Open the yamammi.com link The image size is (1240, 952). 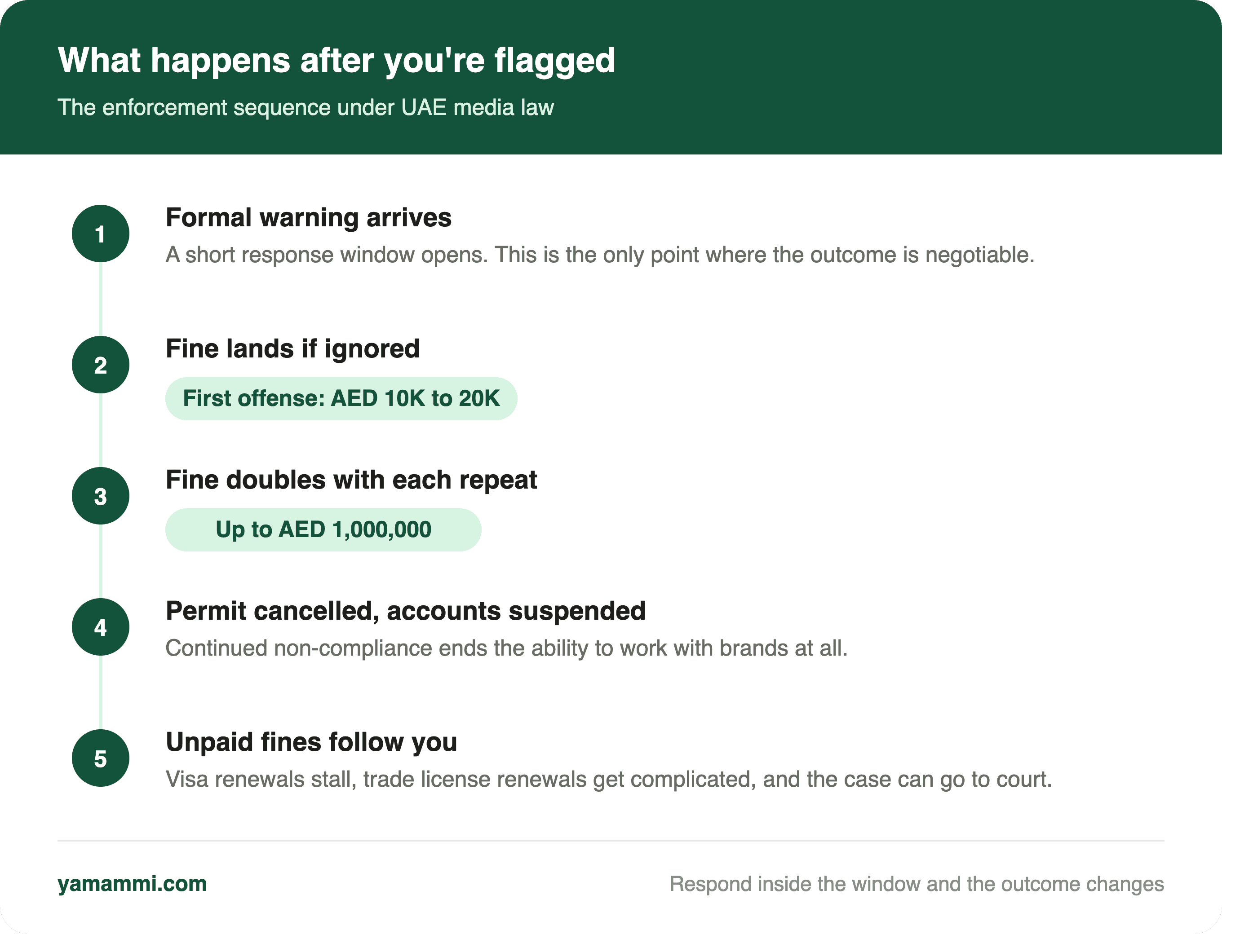tap(132, 883)
